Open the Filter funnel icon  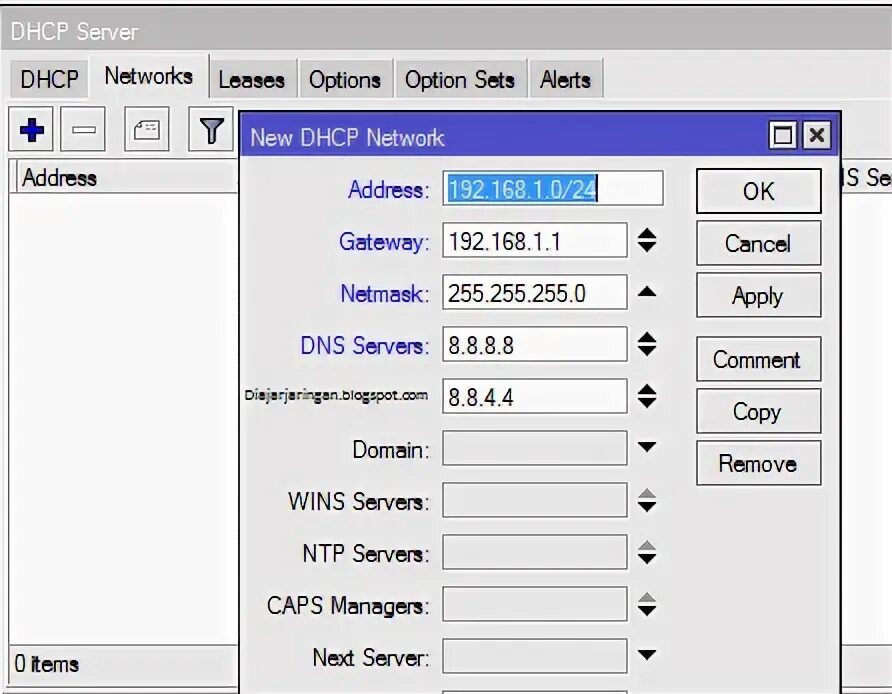click(x=211, y=129)
